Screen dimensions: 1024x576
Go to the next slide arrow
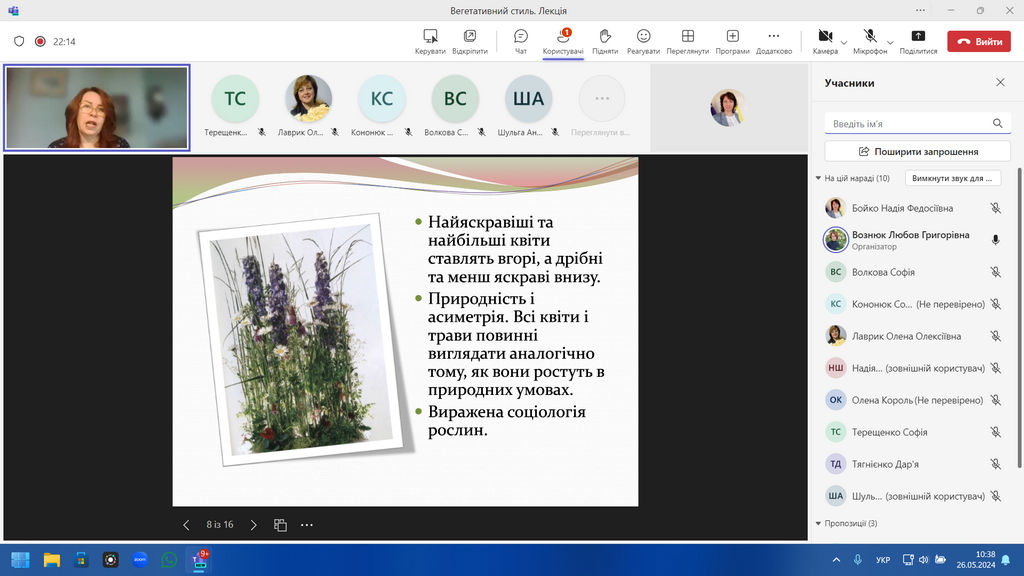253,525
